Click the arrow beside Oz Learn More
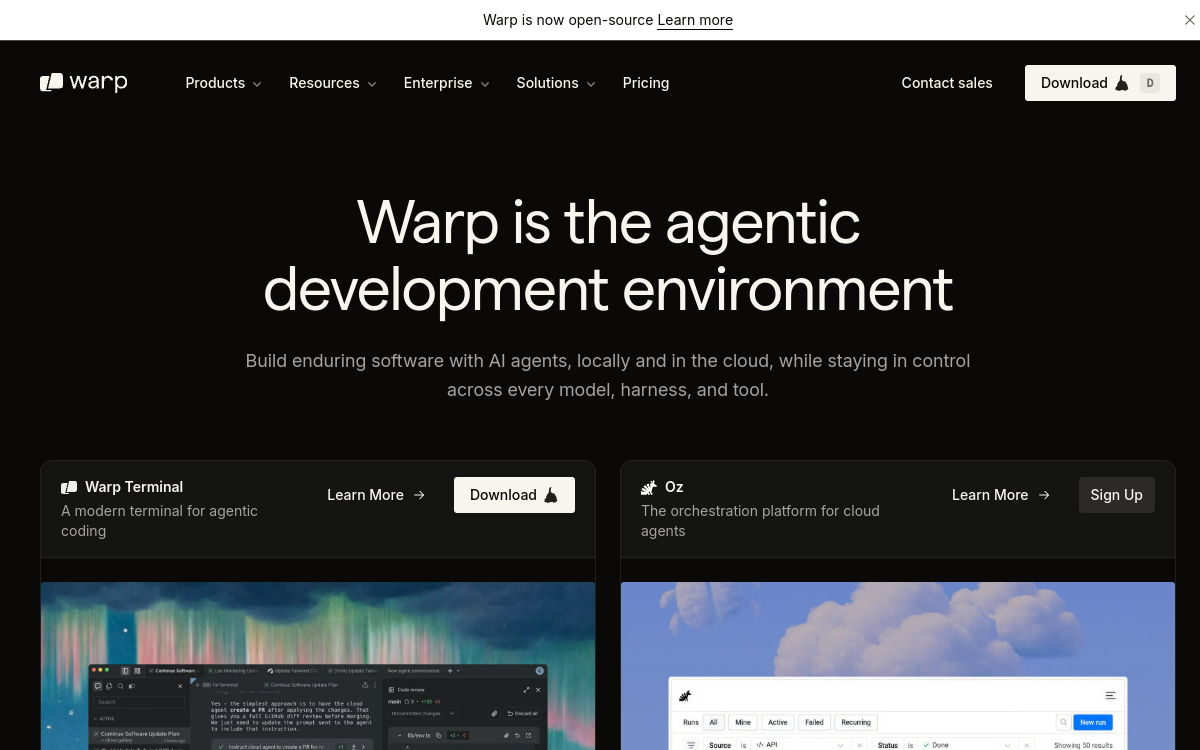This screenshot has height=750, width=1200. click(1044, 495)
